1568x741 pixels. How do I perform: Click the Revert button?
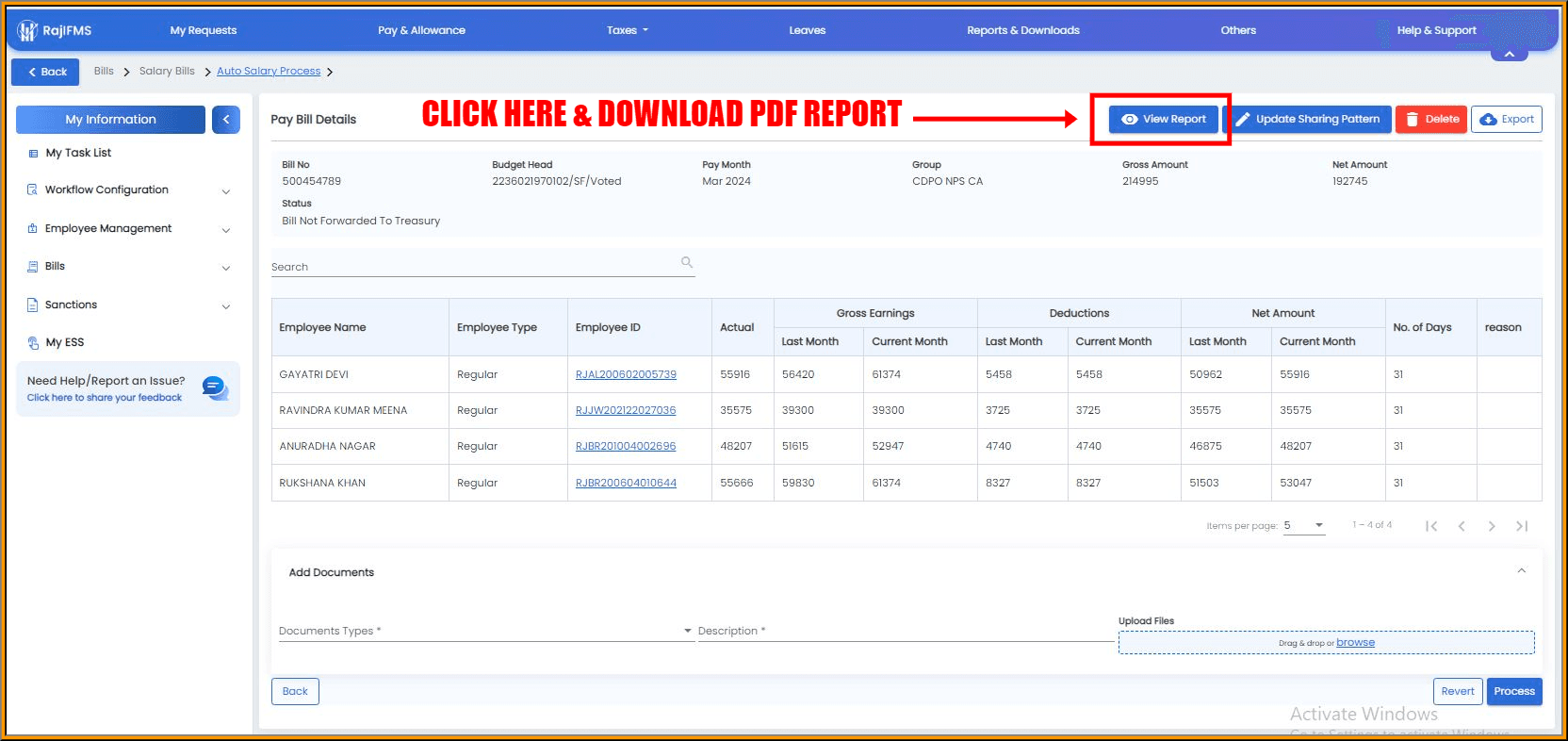(1457, 691)
